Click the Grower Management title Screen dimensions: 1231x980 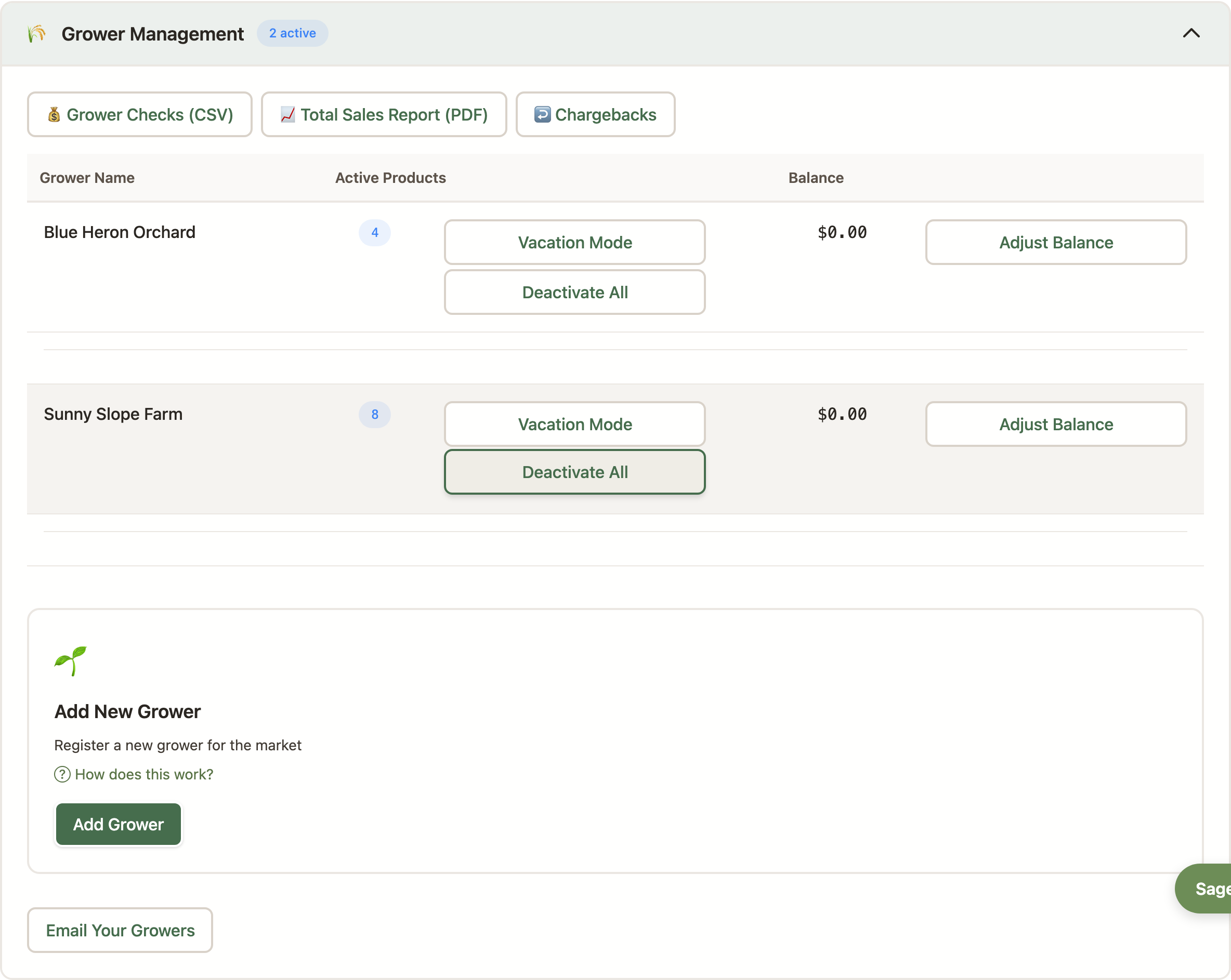point(152,34)
